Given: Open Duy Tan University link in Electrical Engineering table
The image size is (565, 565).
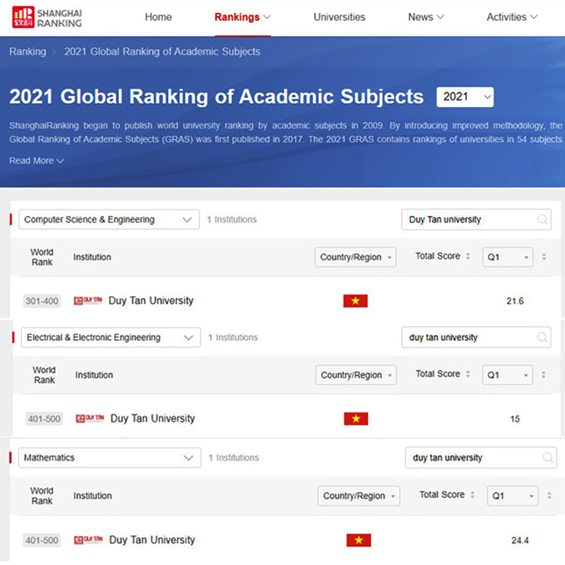Looking at the screenshot, I should [152, 418].
